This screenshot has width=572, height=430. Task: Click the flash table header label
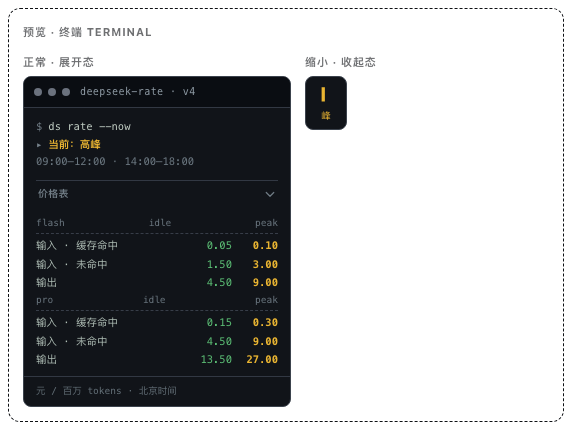(50, 223)
